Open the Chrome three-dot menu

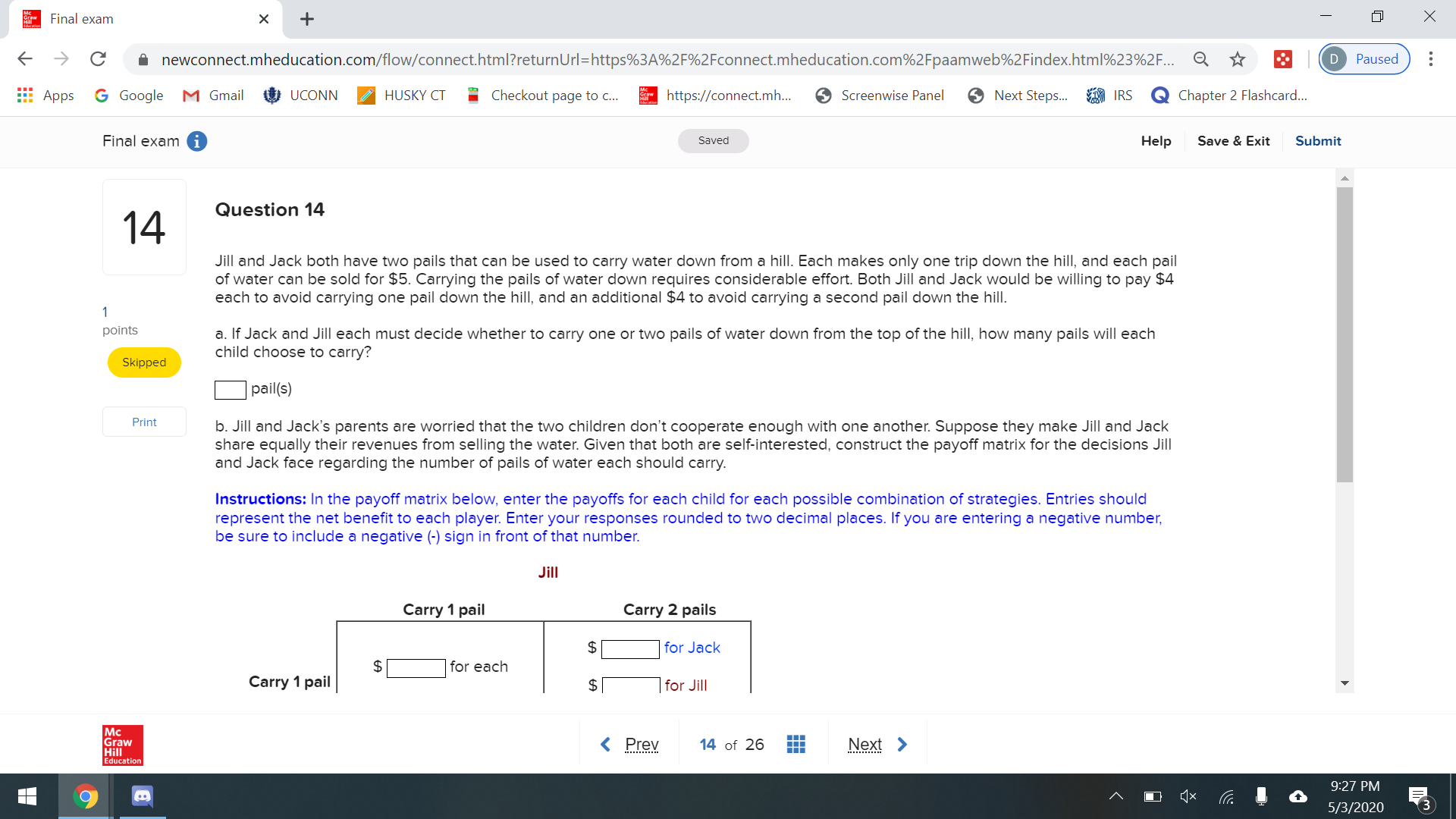(x=1430, y=59)
